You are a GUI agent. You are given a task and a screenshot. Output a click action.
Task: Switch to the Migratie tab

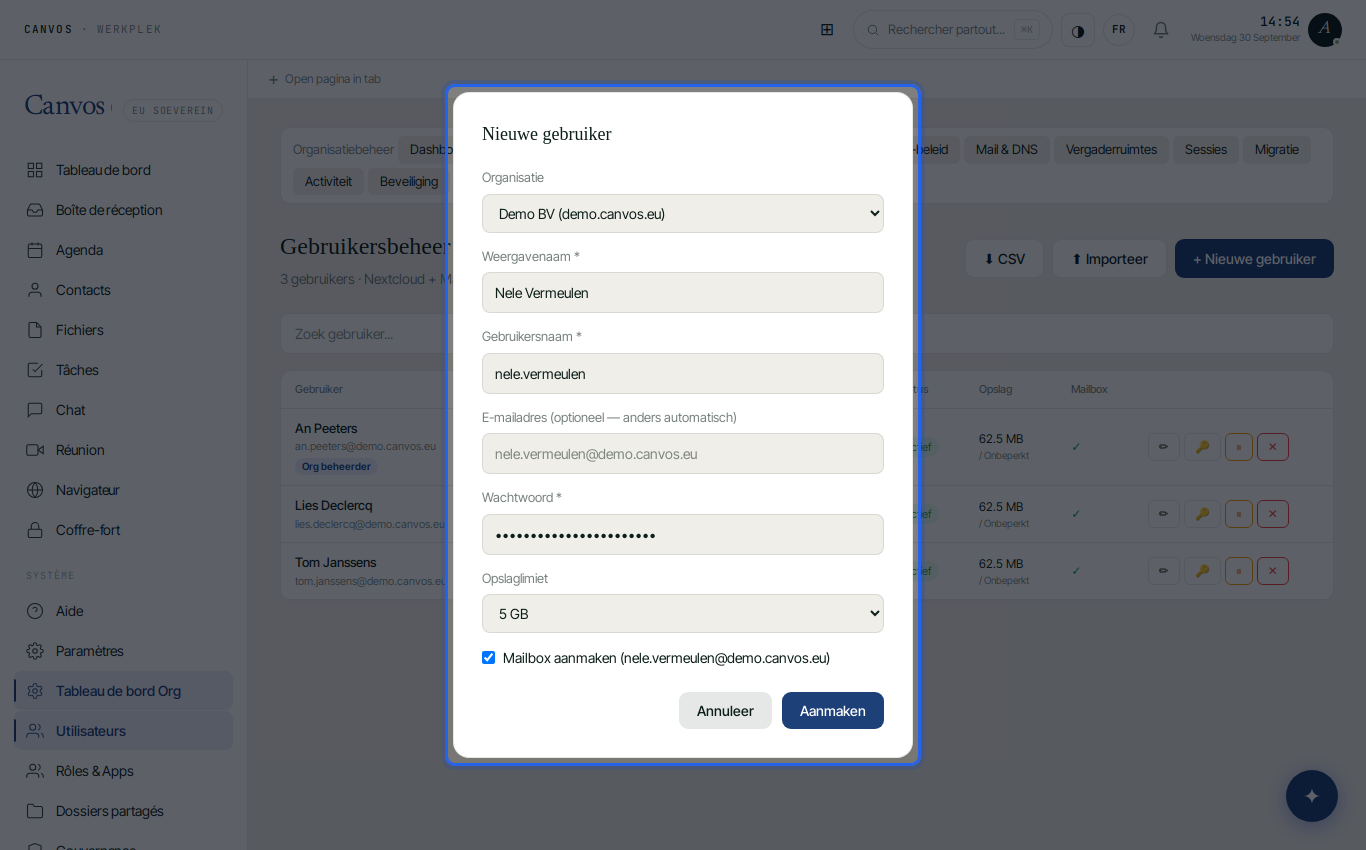coord(1277,150)
